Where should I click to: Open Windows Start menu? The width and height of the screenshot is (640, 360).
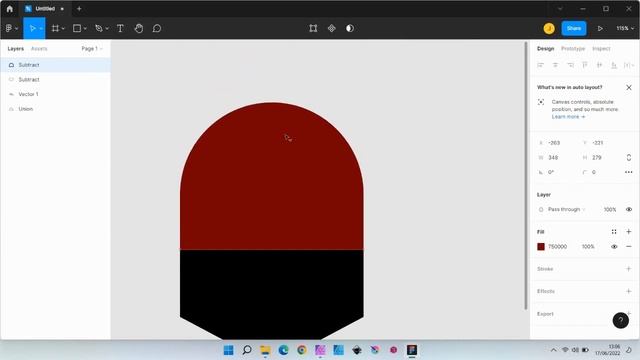[229, 350]
